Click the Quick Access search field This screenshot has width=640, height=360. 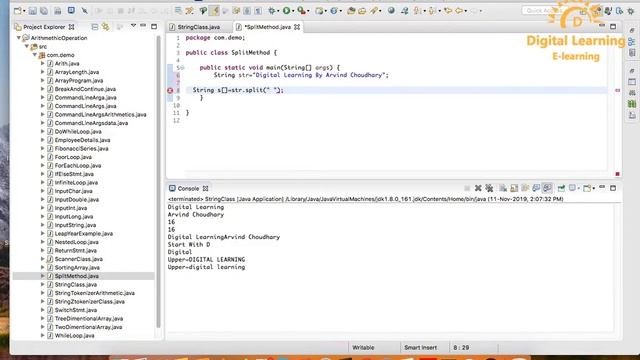[x=543, y=11]
